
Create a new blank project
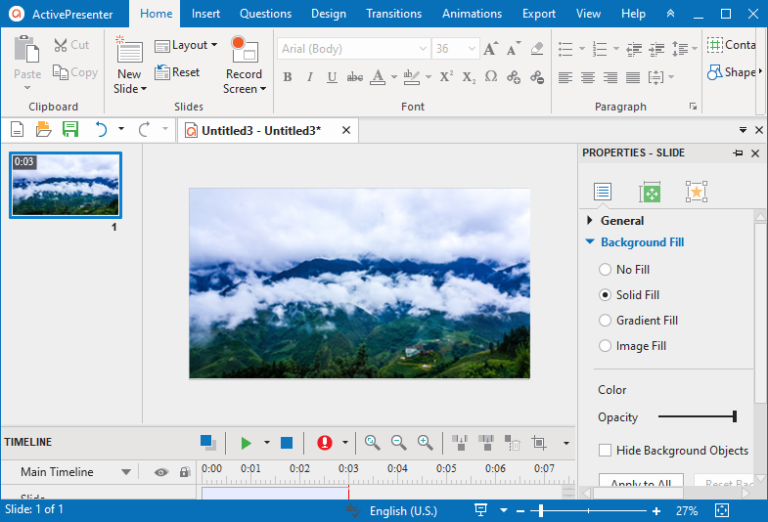click(17, 129)
